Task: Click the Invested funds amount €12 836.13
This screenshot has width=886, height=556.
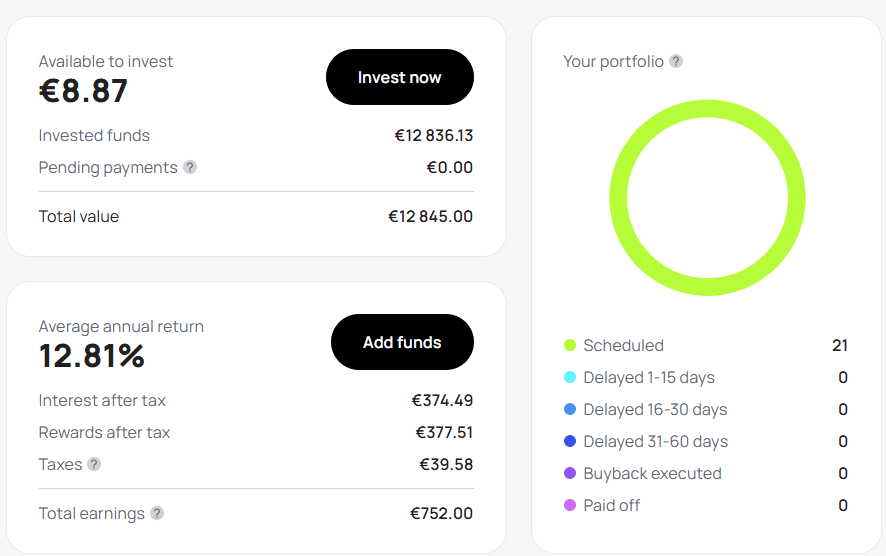Action: 434,136
